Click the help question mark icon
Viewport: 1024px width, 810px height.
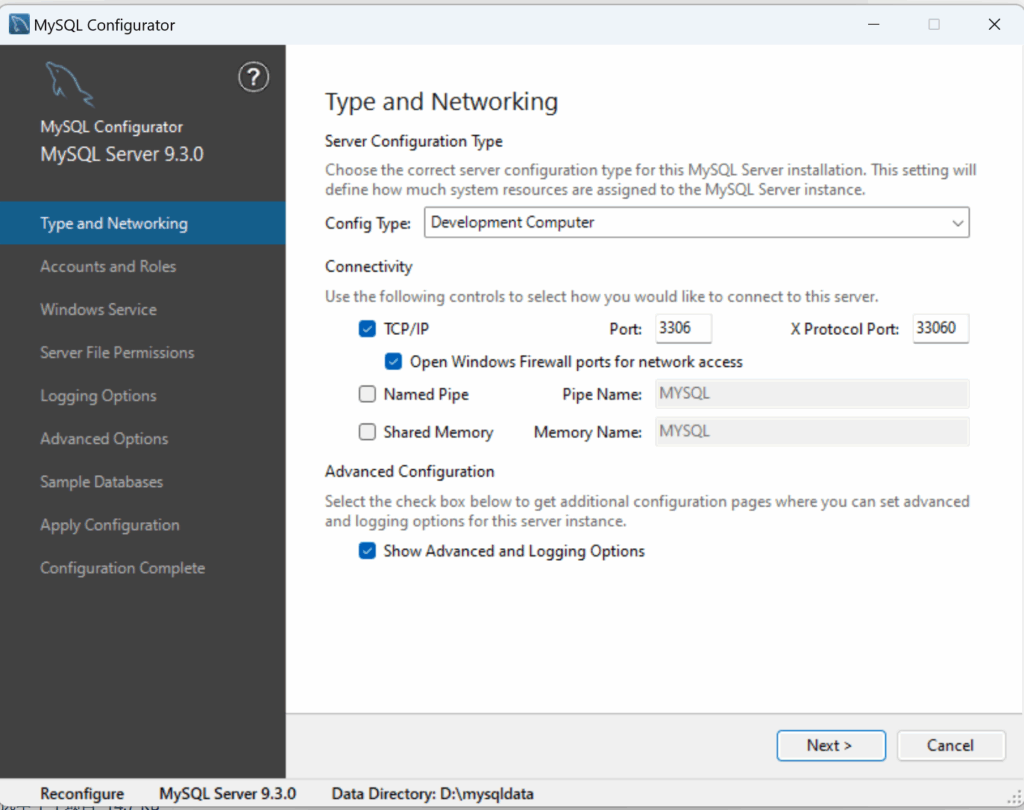coord(253,77)
